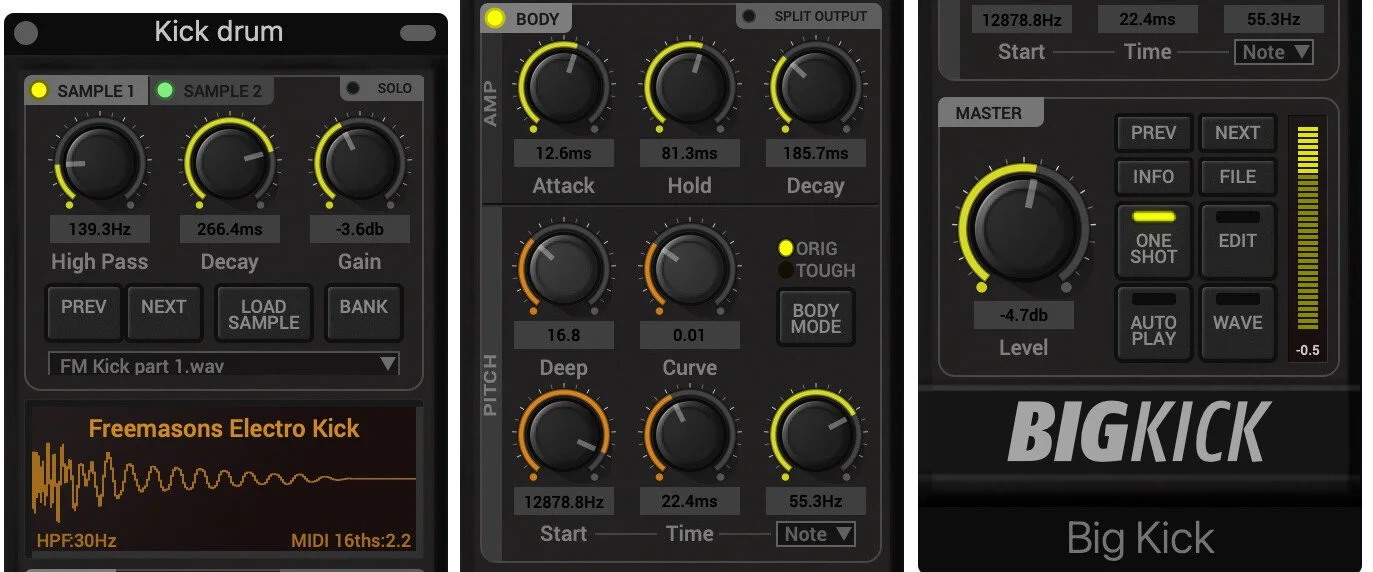Screen dimensions: 1373x572
Task: Click the pitch Time knob
Action: coord(690,436)
